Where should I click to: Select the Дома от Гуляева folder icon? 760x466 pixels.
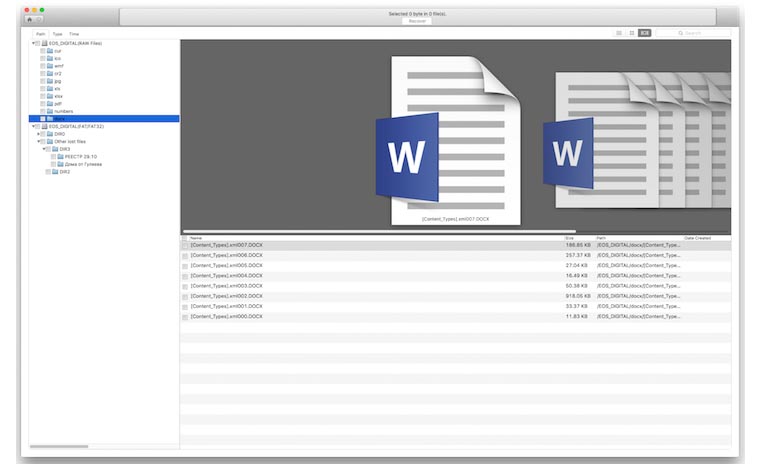(x=61, y=164)
